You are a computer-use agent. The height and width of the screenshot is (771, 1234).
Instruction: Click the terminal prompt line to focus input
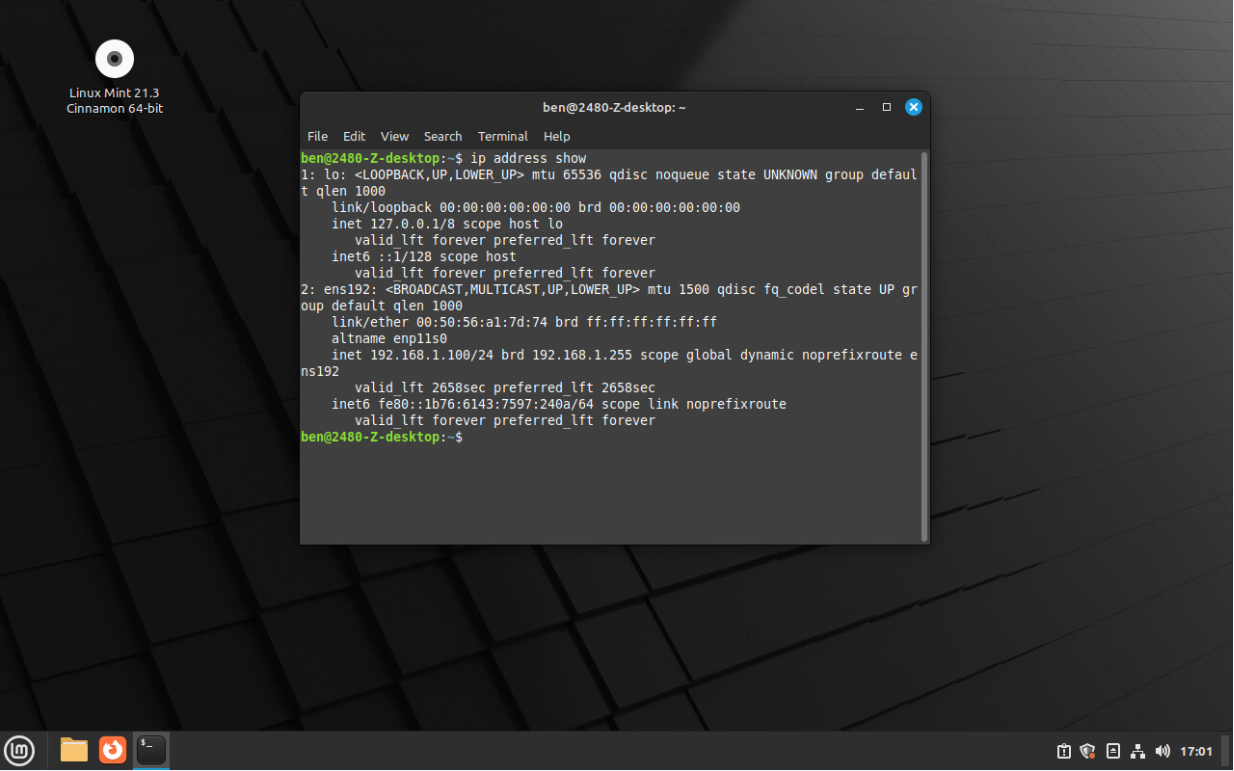600,438
